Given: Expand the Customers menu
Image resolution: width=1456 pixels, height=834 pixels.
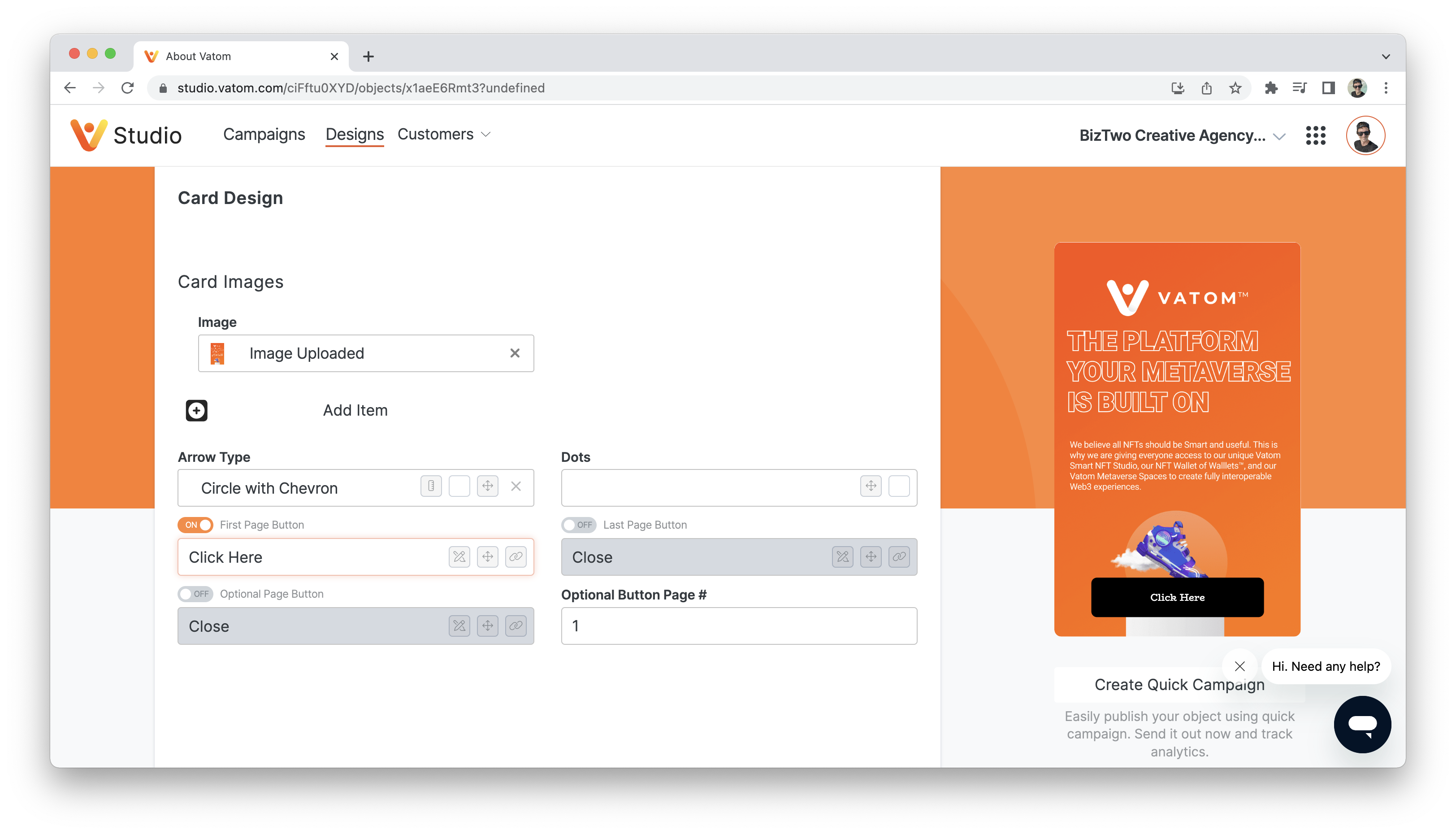Looking at the screenshot, I should (x=444, y=135).
